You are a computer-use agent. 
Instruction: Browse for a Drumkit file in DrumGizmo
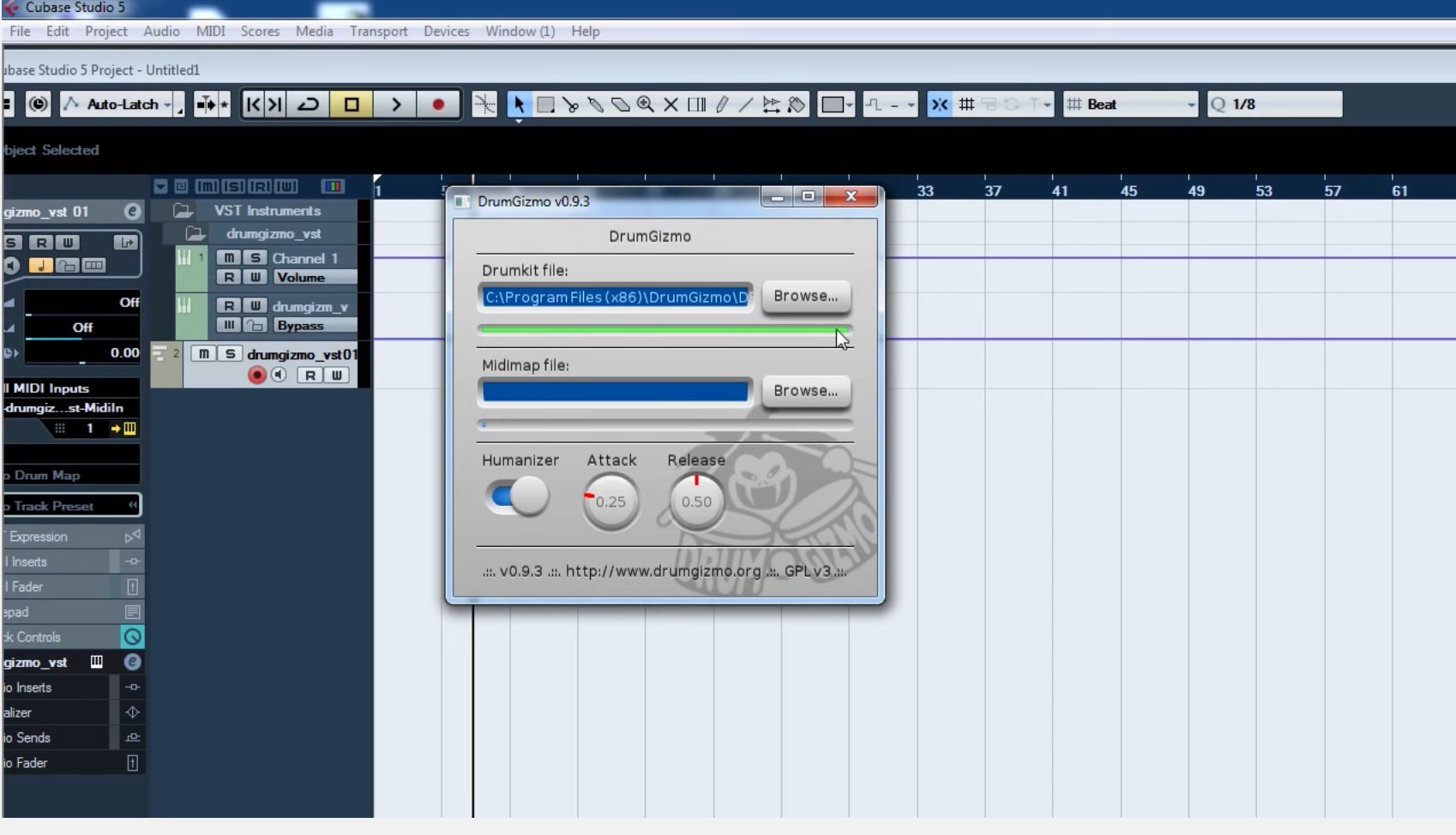[x=806, y=297]
